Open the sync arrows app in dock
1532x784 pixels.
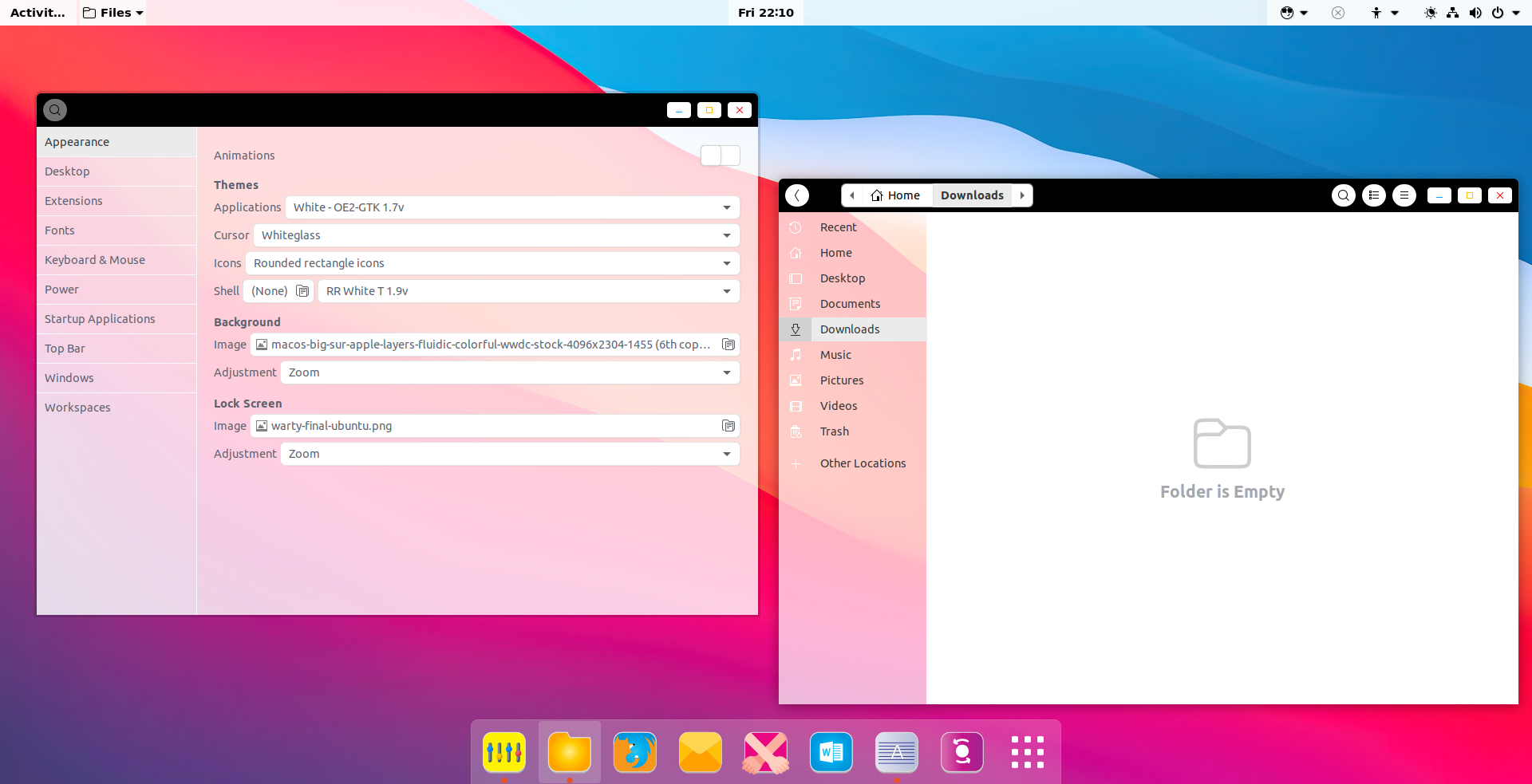pos(962,752)
